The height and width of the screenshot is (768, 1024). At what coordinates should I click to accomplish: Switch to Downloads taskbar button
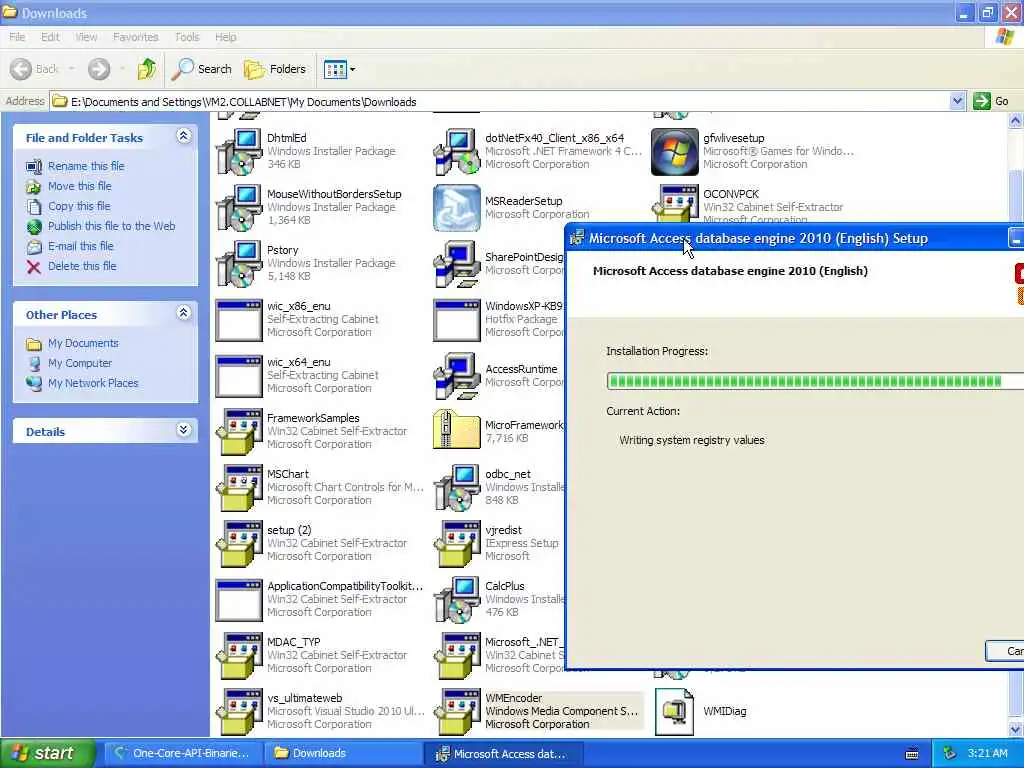pos(342,753)
